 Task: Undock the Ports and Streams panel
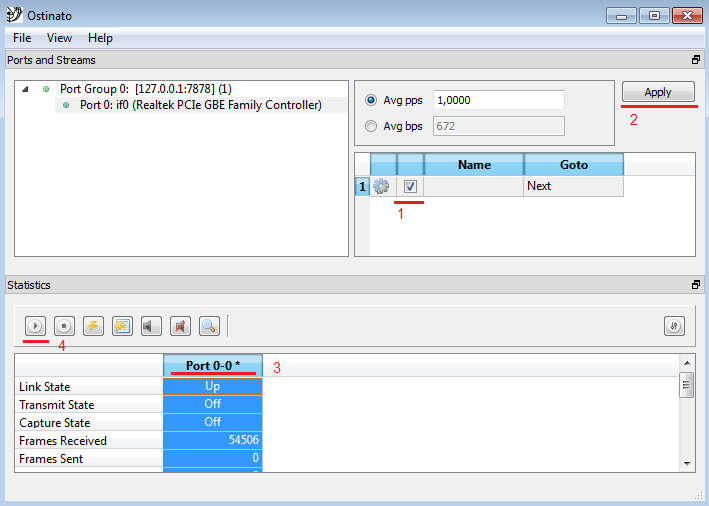pyautogui.click(x=696, y=60)
